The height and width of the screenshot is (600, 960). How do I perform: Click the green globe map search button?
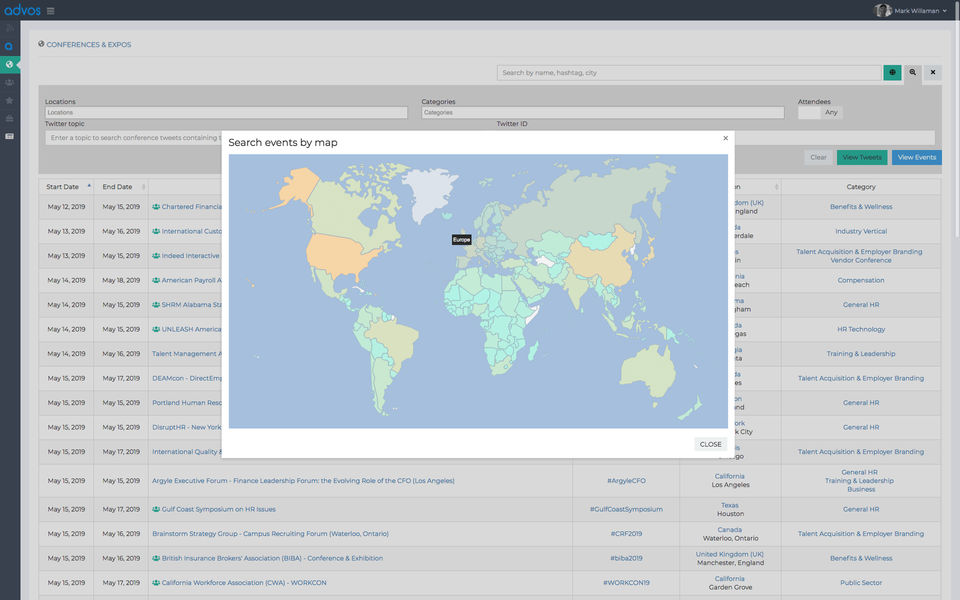pyautogui.click(x=892, y=73)
